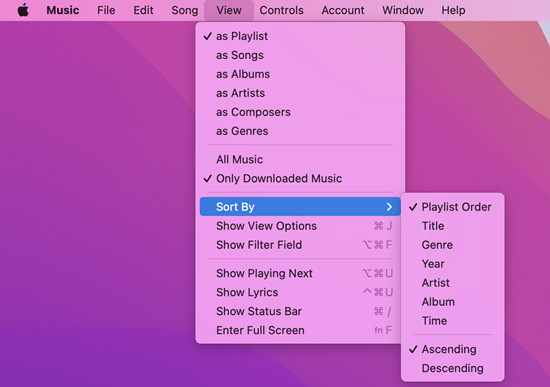Switch view to 'as Artists'
The image size is (550, 387).
[x=300, y=93]
